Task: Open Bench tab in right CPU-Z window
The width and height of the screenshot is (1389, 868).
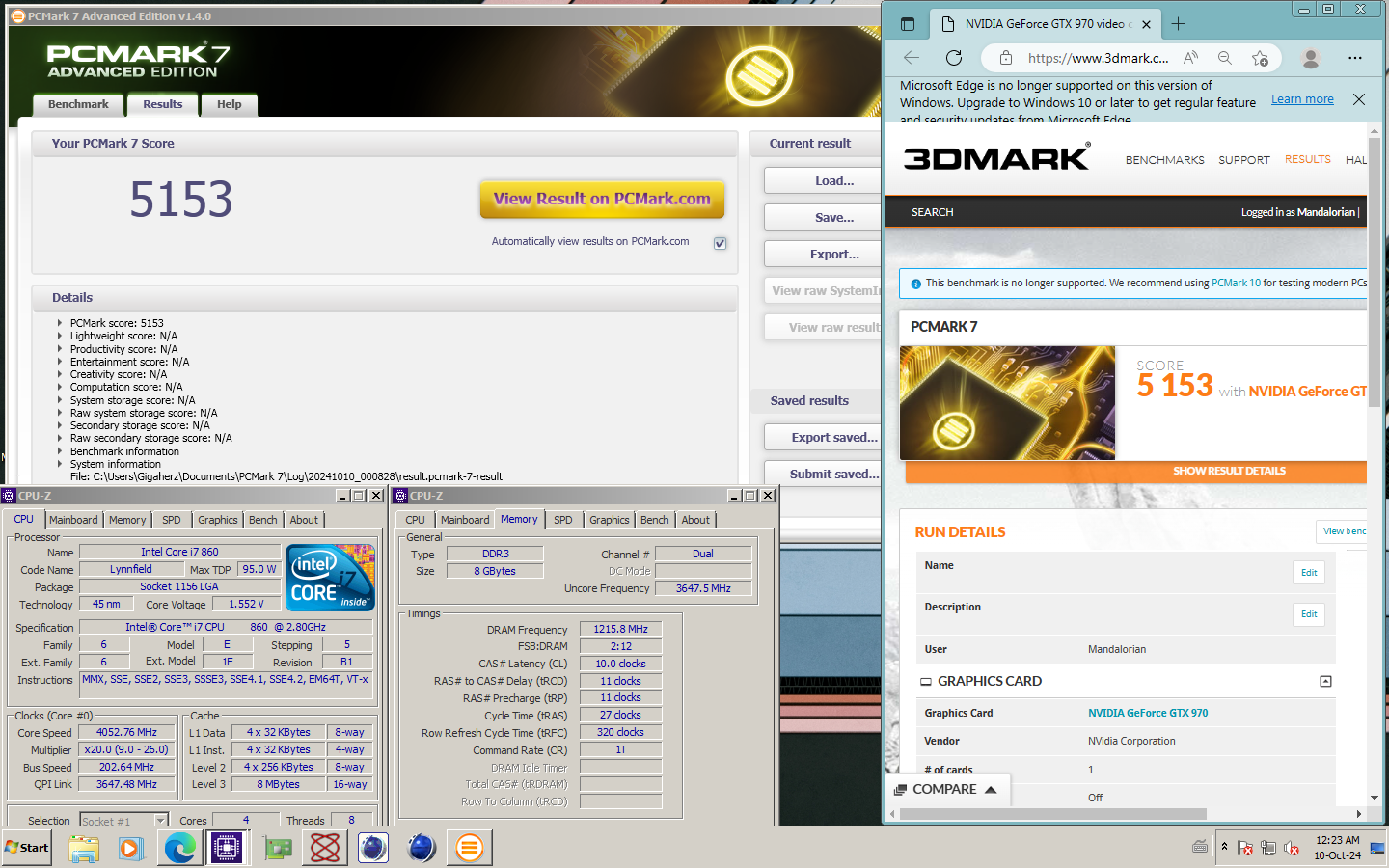Action: click(x=654, y=520)
